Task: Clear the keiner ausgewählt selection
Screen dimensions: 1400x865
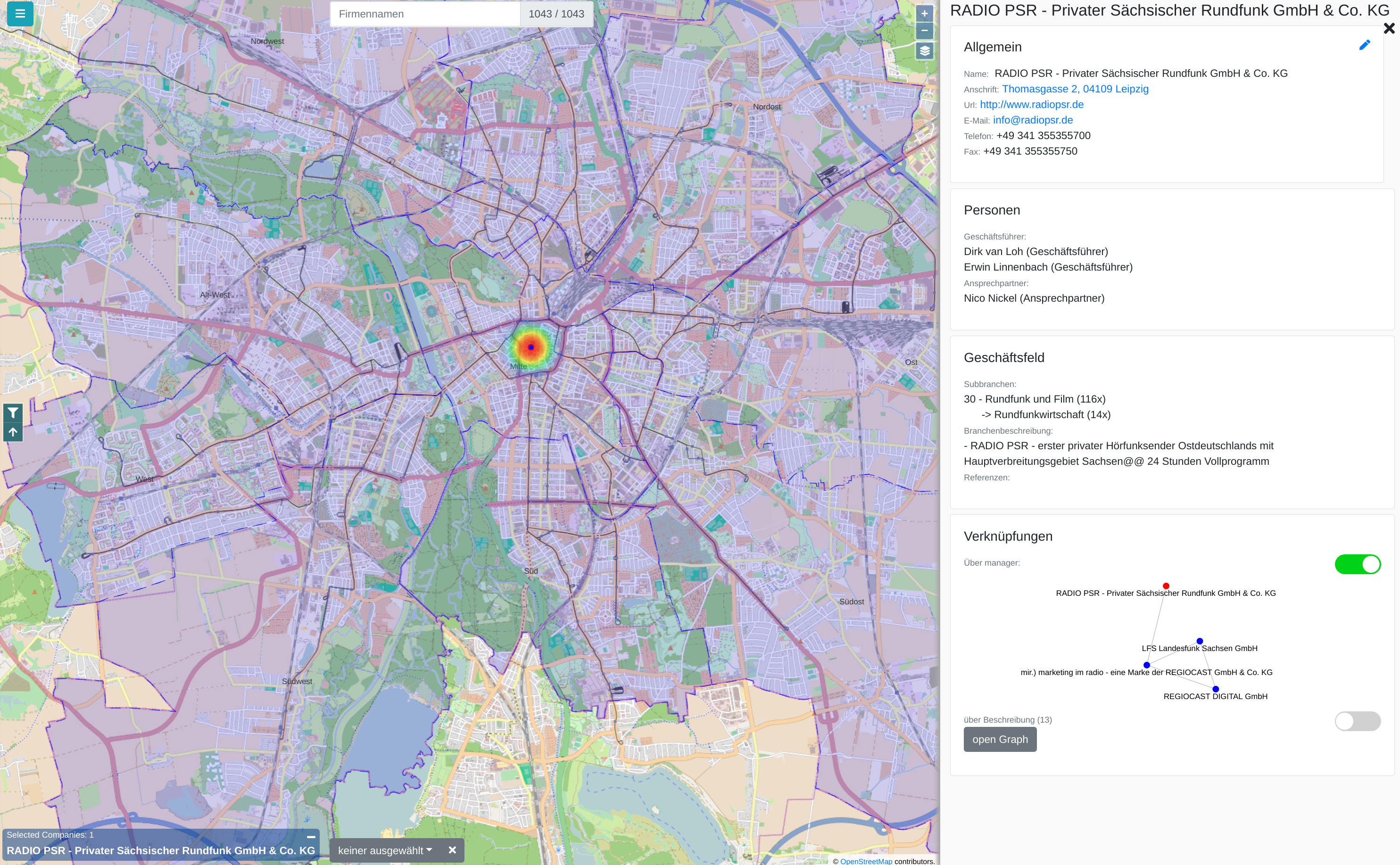Action: (452, 850)
